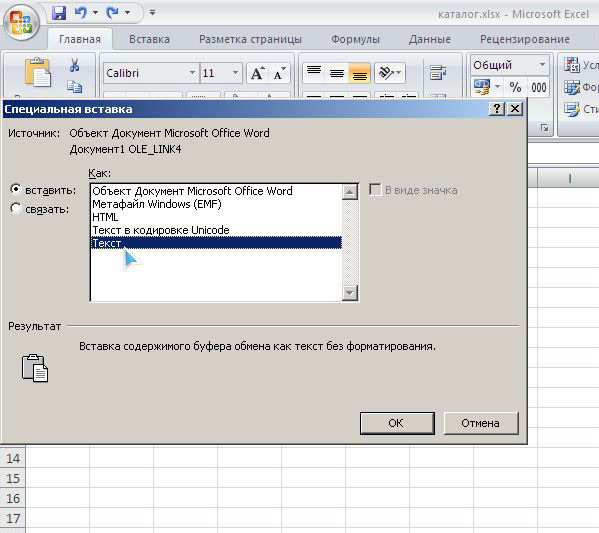Apply percent style format

point(515,87)
